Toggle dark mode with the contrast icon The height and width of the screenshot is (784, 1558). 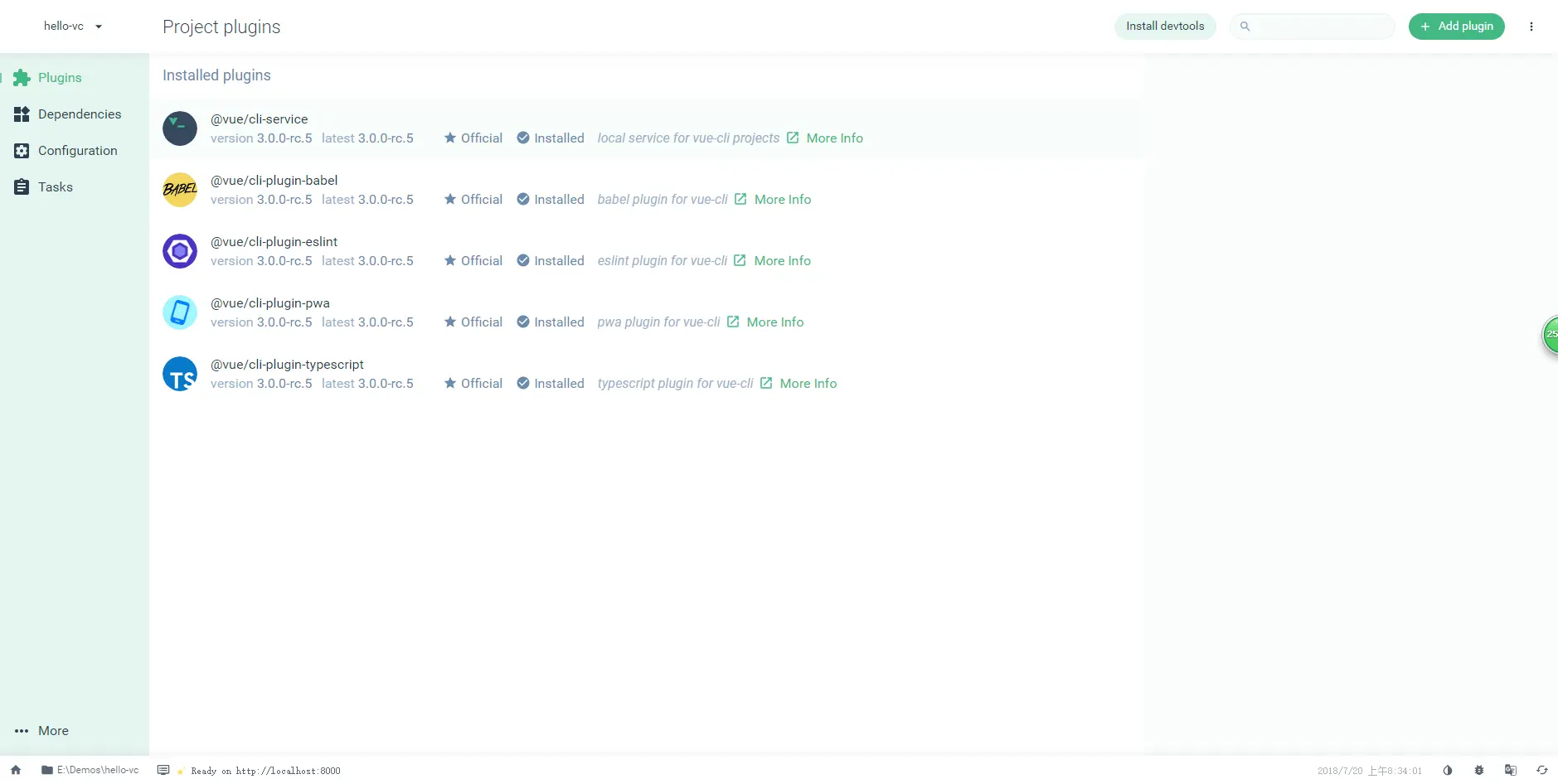click(1448, 770)
